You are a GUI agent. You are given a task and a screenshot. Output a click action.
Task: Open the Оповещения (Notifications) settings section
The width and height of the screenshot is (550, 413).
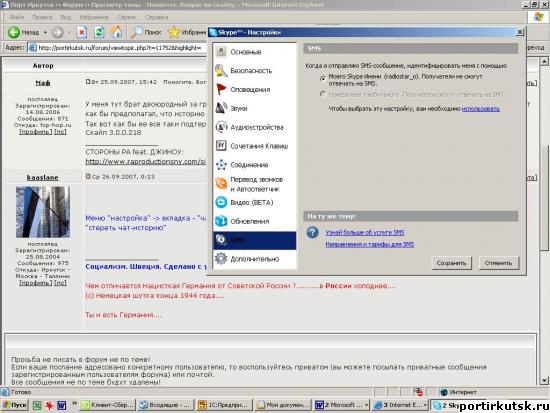tap(254, 89)
